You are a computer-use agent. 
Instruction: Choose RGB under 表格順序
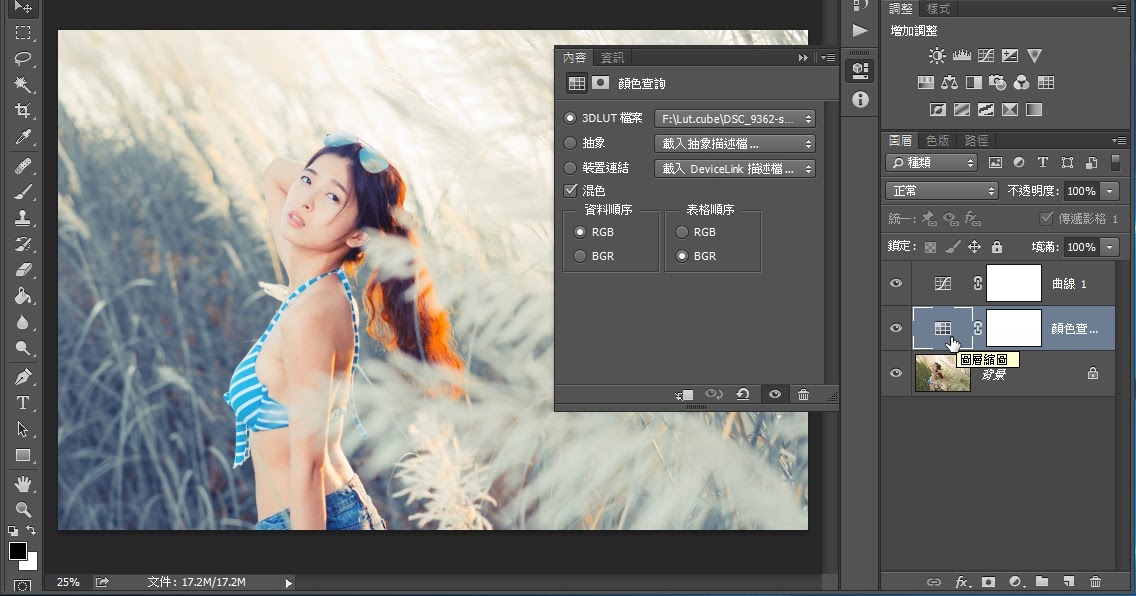[x=682, y=232]
